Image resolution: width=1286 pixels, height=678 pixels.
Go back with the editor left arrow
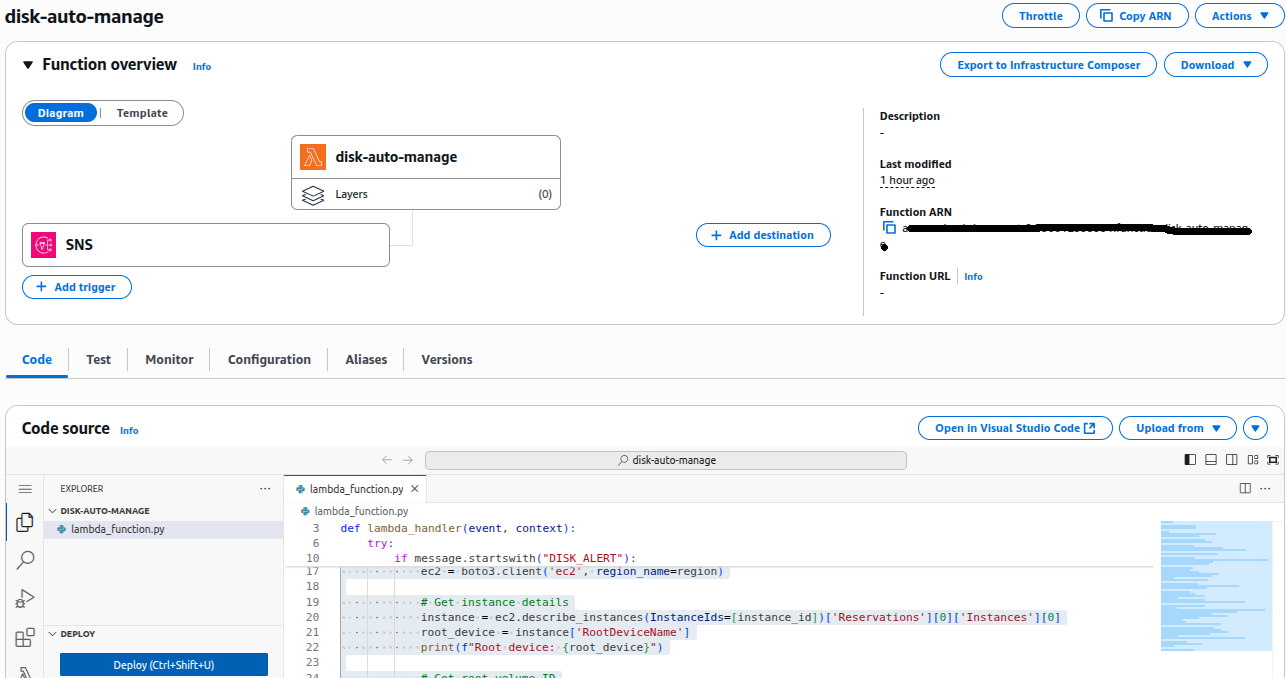point(387,460)
